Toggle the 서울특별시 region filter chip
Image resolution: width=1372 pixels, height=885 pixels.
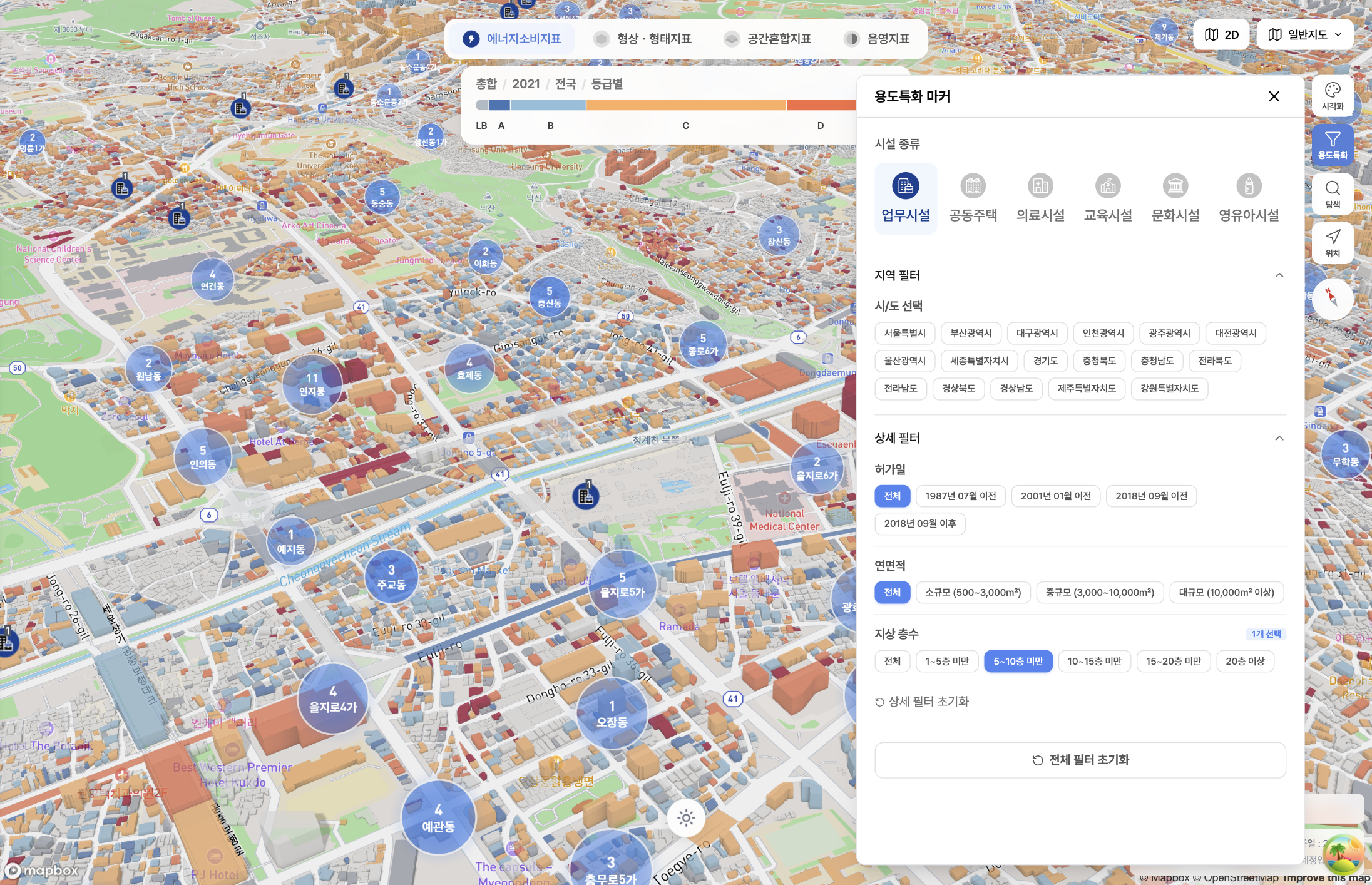[904, 334]
